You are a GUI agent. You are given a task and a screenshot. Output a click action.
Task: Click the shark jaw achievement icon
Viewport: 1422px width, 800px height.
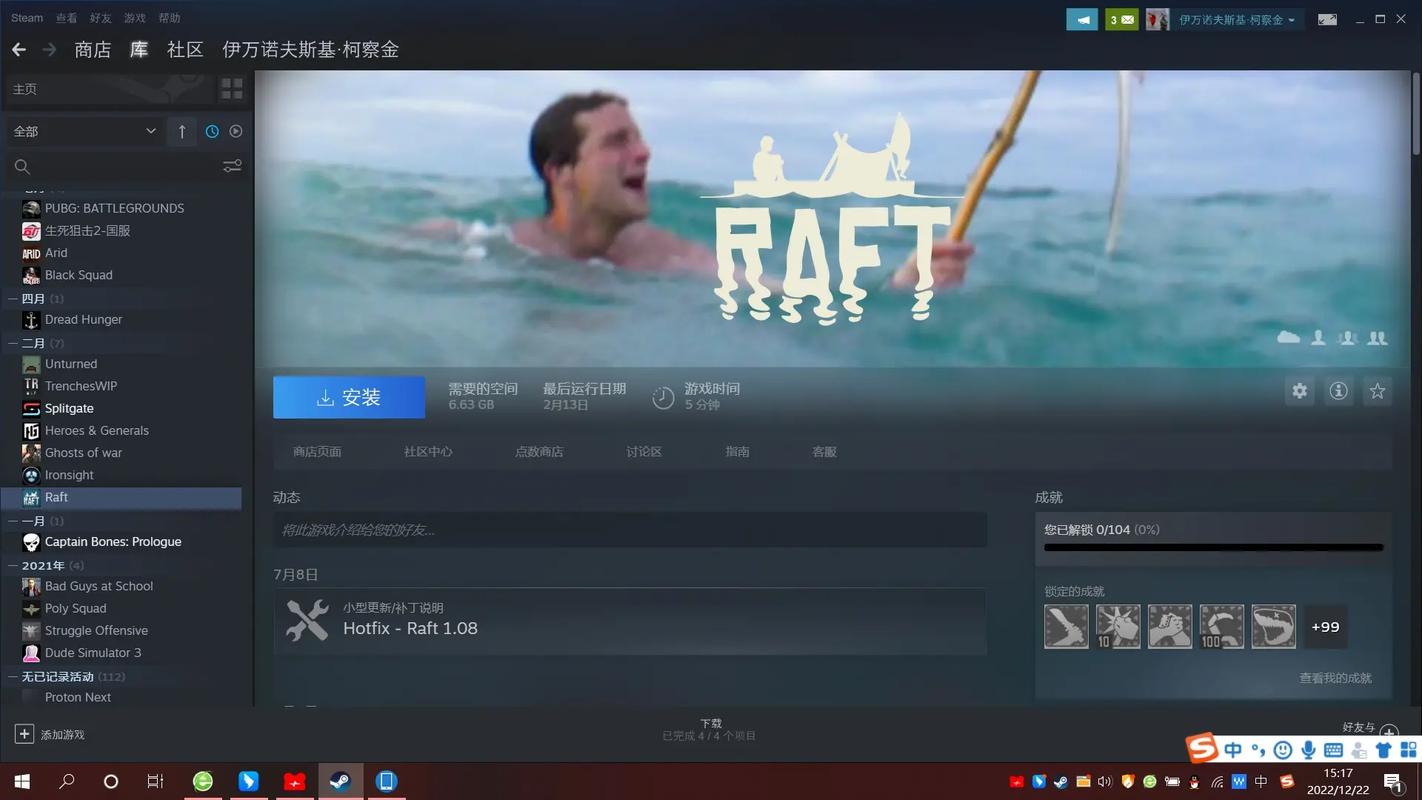coord(1273,627)
